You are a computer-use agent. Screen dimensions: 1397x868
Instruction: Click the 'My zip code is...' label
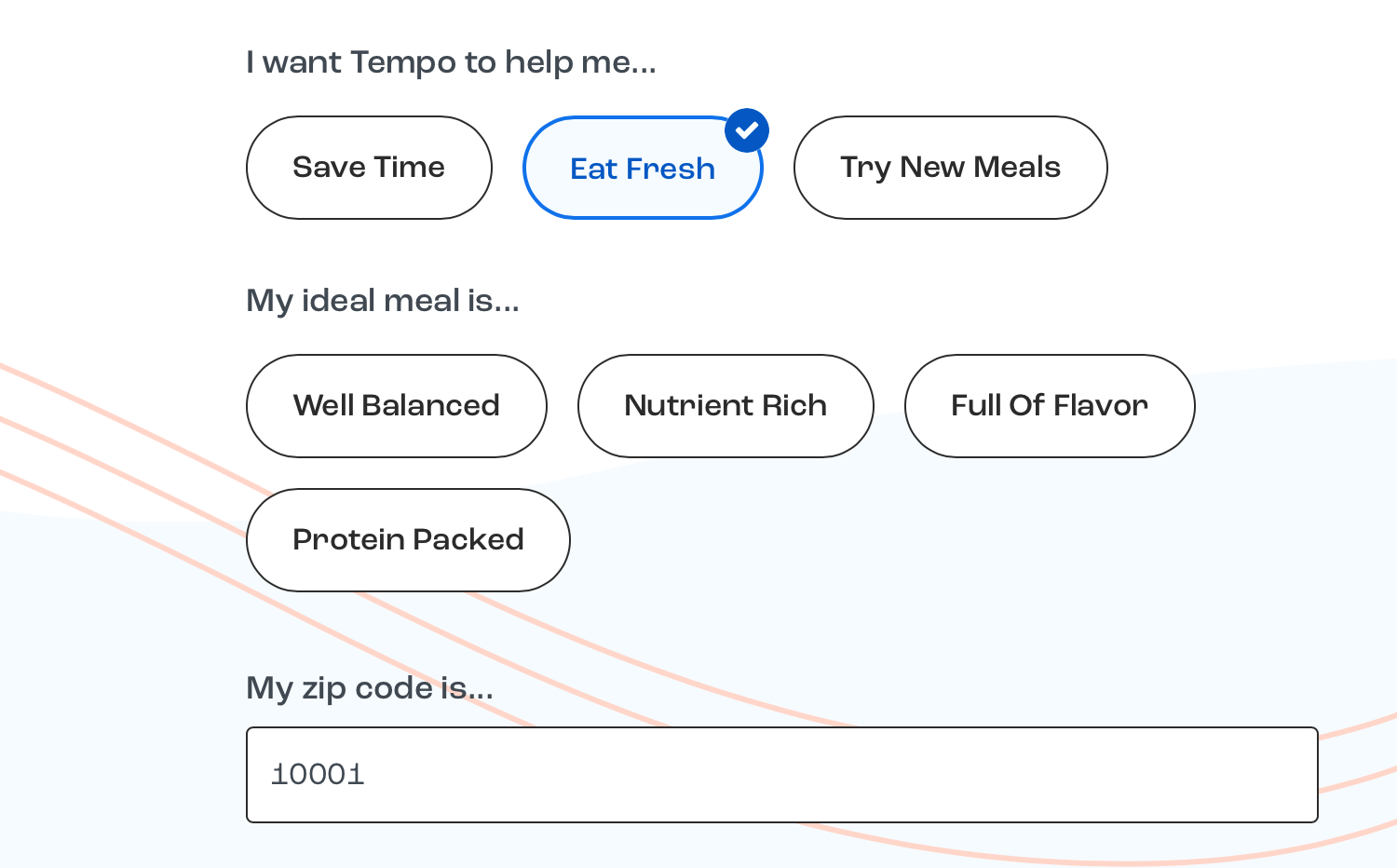[369, 688]
